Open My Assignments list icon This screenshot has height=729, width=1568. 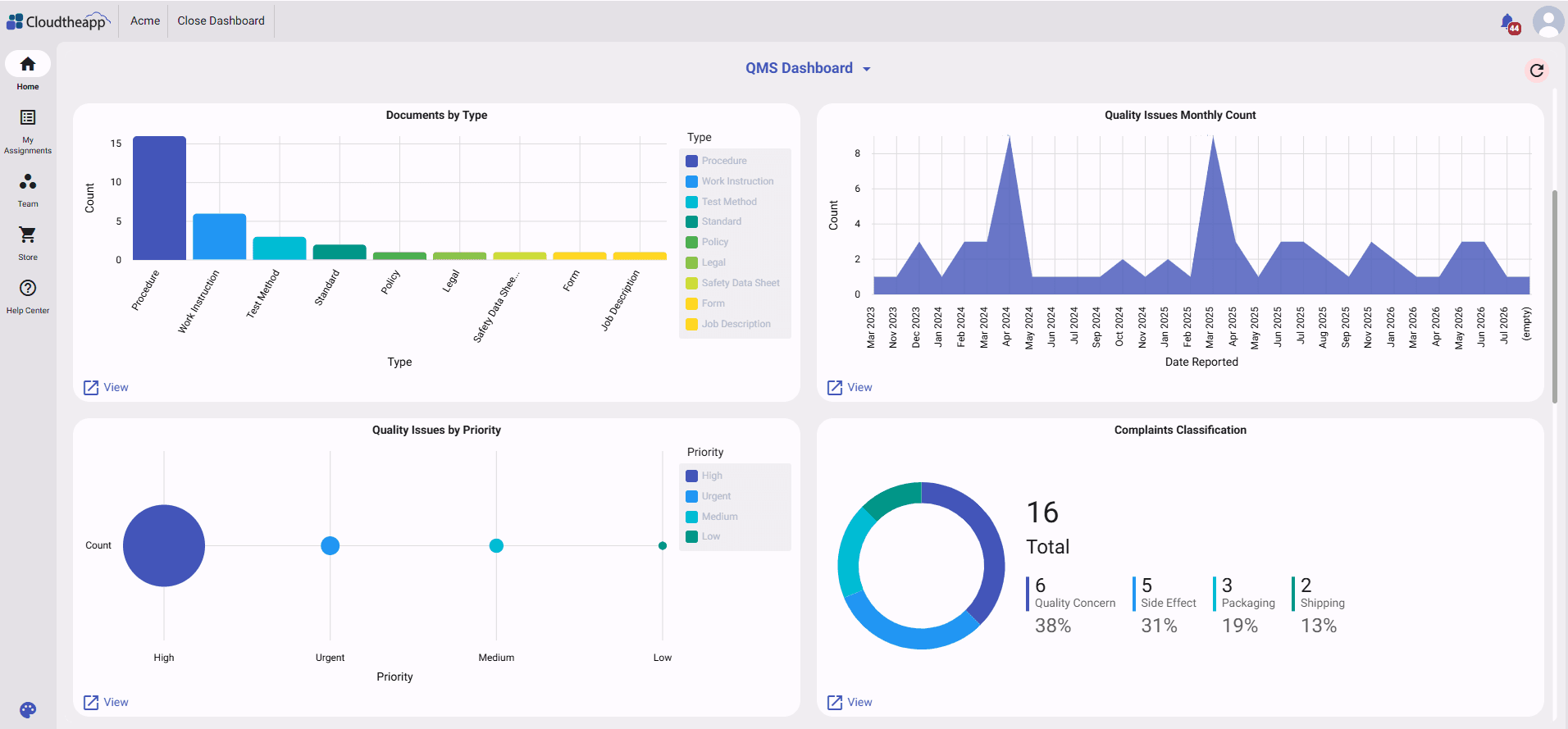click(28, 117)
